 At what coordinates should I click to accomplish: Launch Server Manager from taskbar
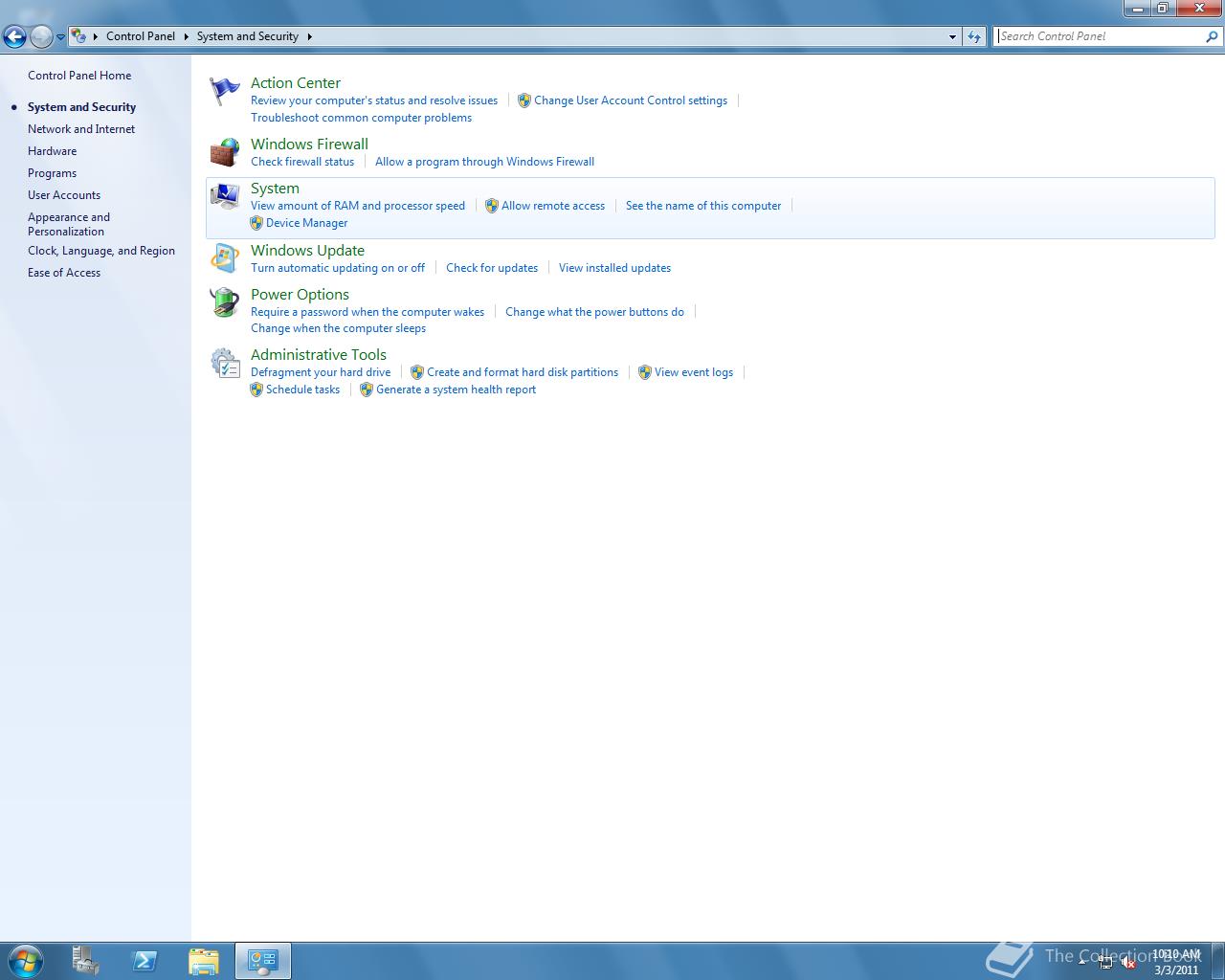(85, 961)
